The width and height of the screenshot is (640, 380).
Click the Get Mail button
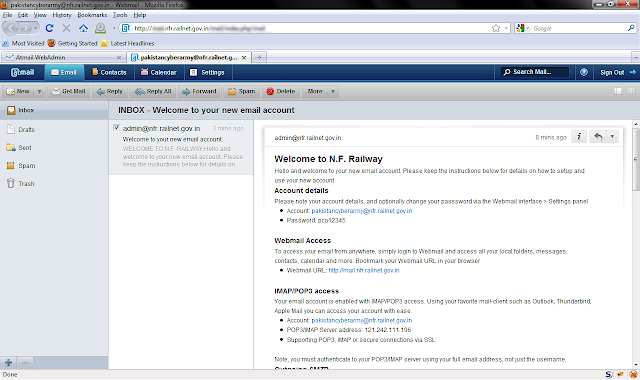(69, 91)
